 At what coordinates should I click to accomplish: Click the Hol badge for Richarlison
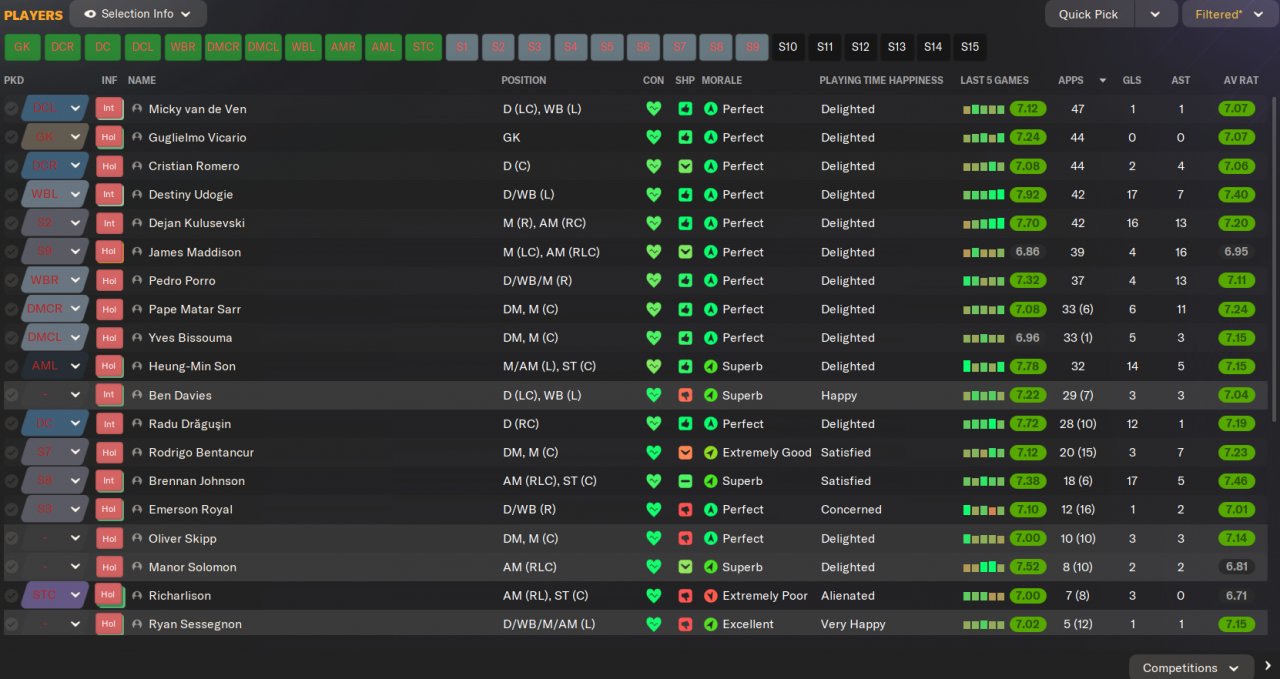[x=109, y=596]
